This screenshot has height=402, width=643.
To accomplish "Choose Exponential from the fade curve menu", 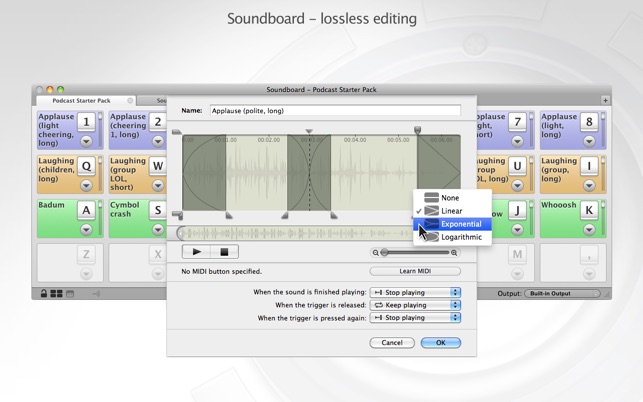I will (452, 224).
